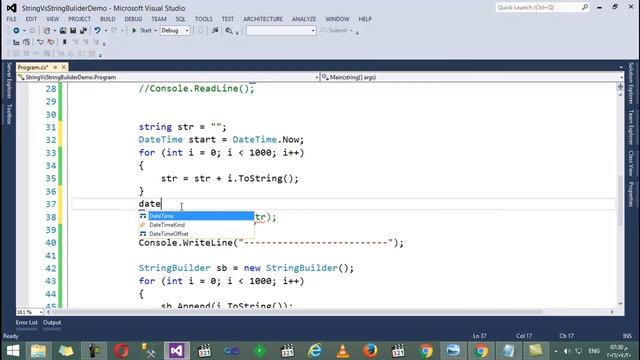This screenshot has width=640, height=360.
Task: Click the Find in Files toolbar icon
Action: 229,31
